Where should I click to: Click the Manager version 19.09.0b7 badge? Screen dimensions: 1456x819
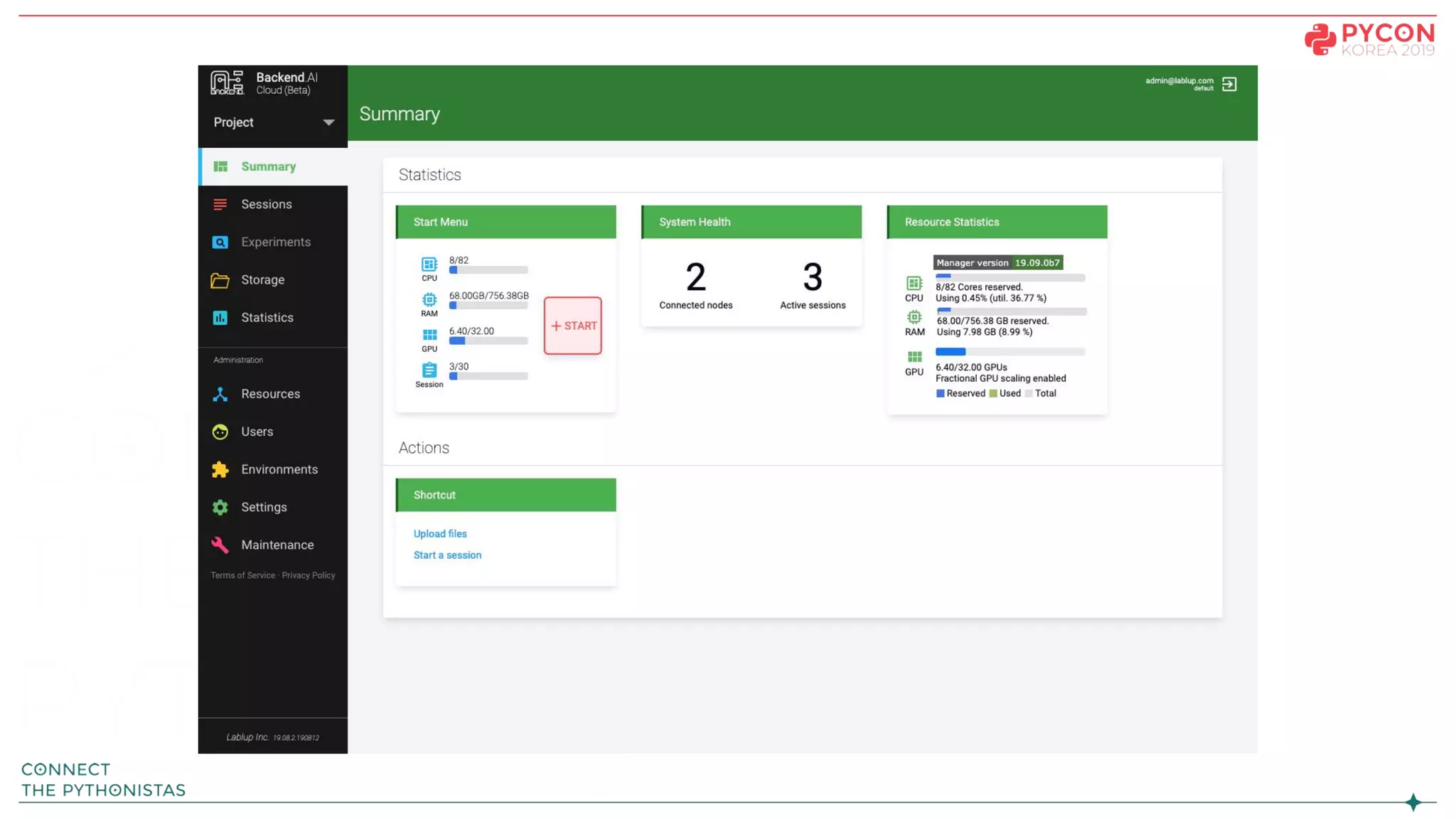coord(997,262)
